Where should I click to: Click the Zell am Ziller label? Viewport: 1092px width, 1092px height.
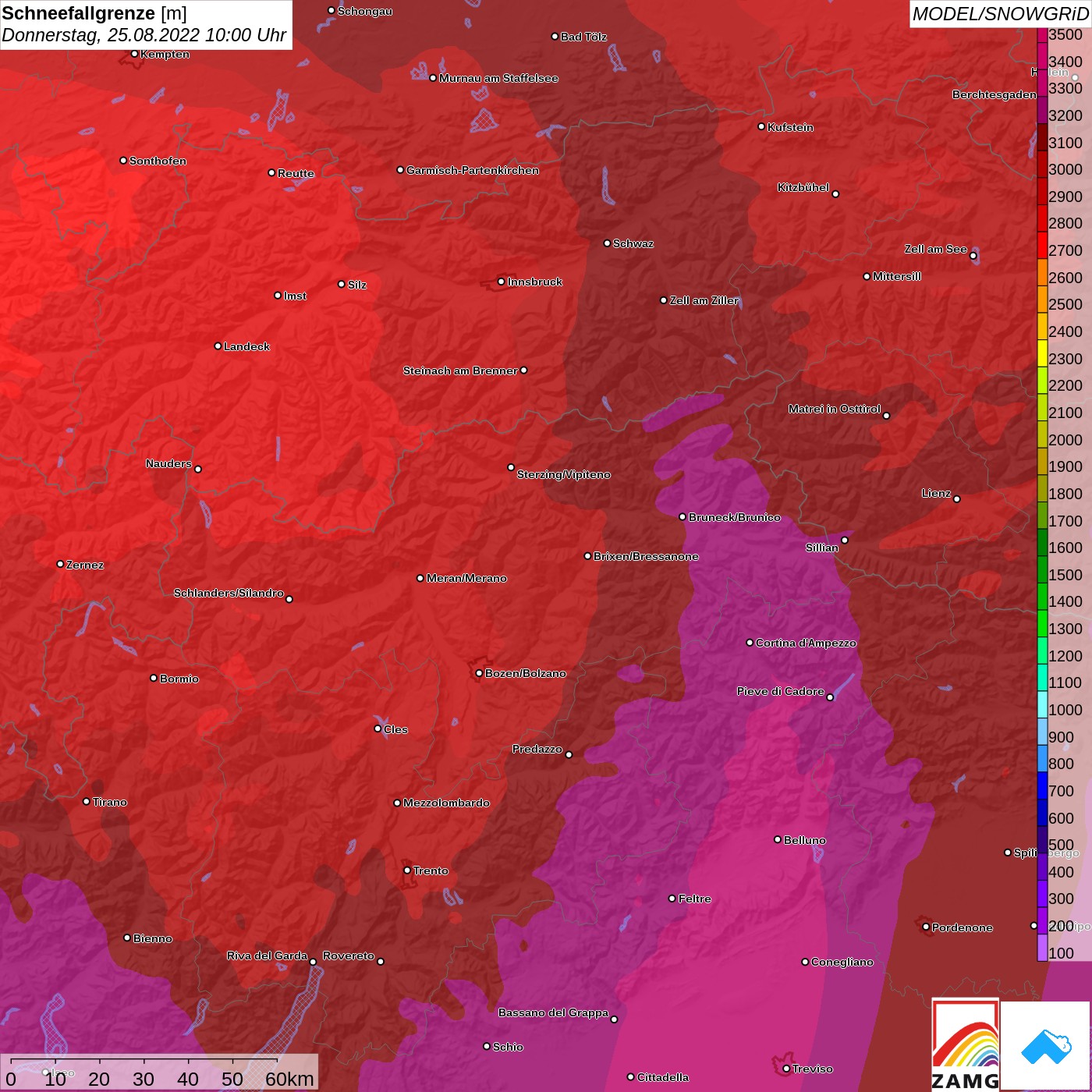(704, 300)
